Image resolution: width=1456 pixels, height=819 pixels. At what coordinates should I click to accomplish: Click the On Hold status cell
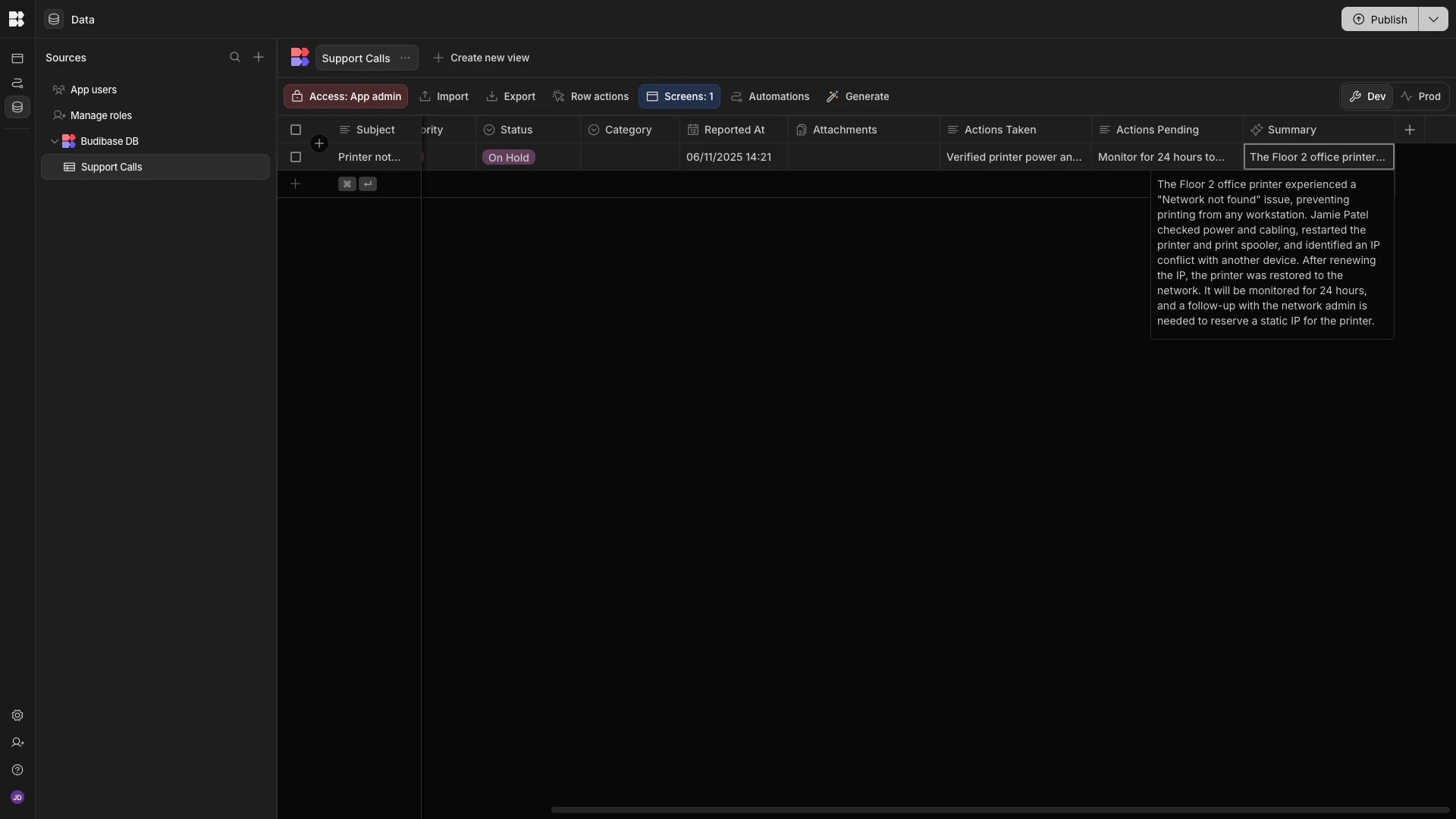point(528,157)
